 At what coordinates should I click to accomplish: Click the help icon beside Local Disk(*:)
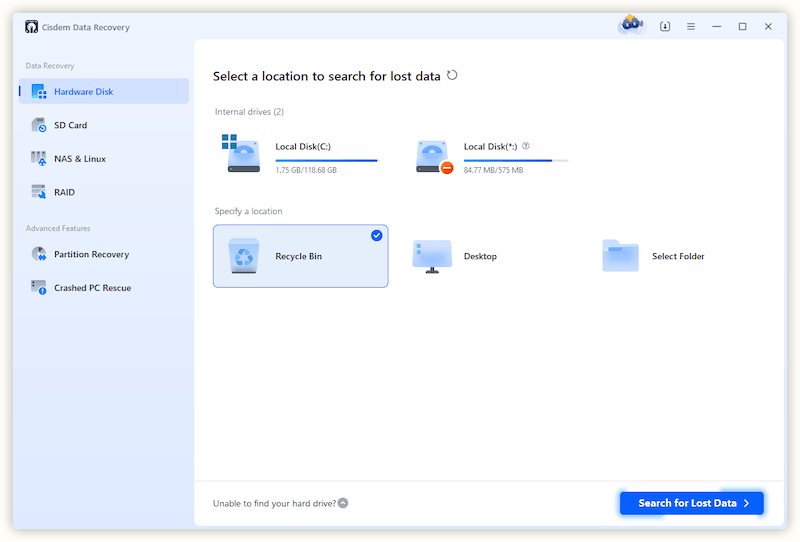tap(526, 146)
